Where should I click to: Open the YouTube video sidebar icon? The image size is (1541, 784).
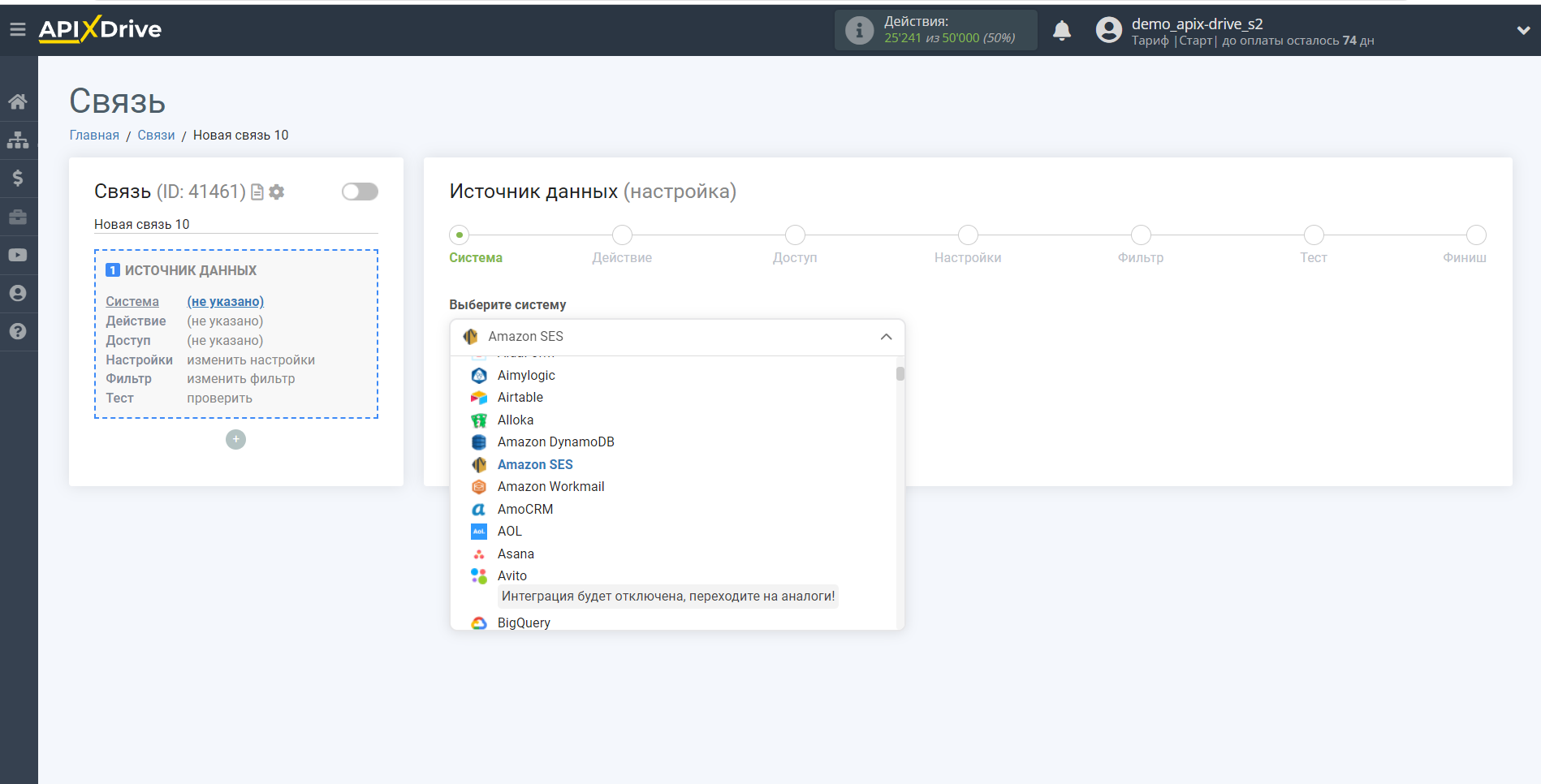18,255
